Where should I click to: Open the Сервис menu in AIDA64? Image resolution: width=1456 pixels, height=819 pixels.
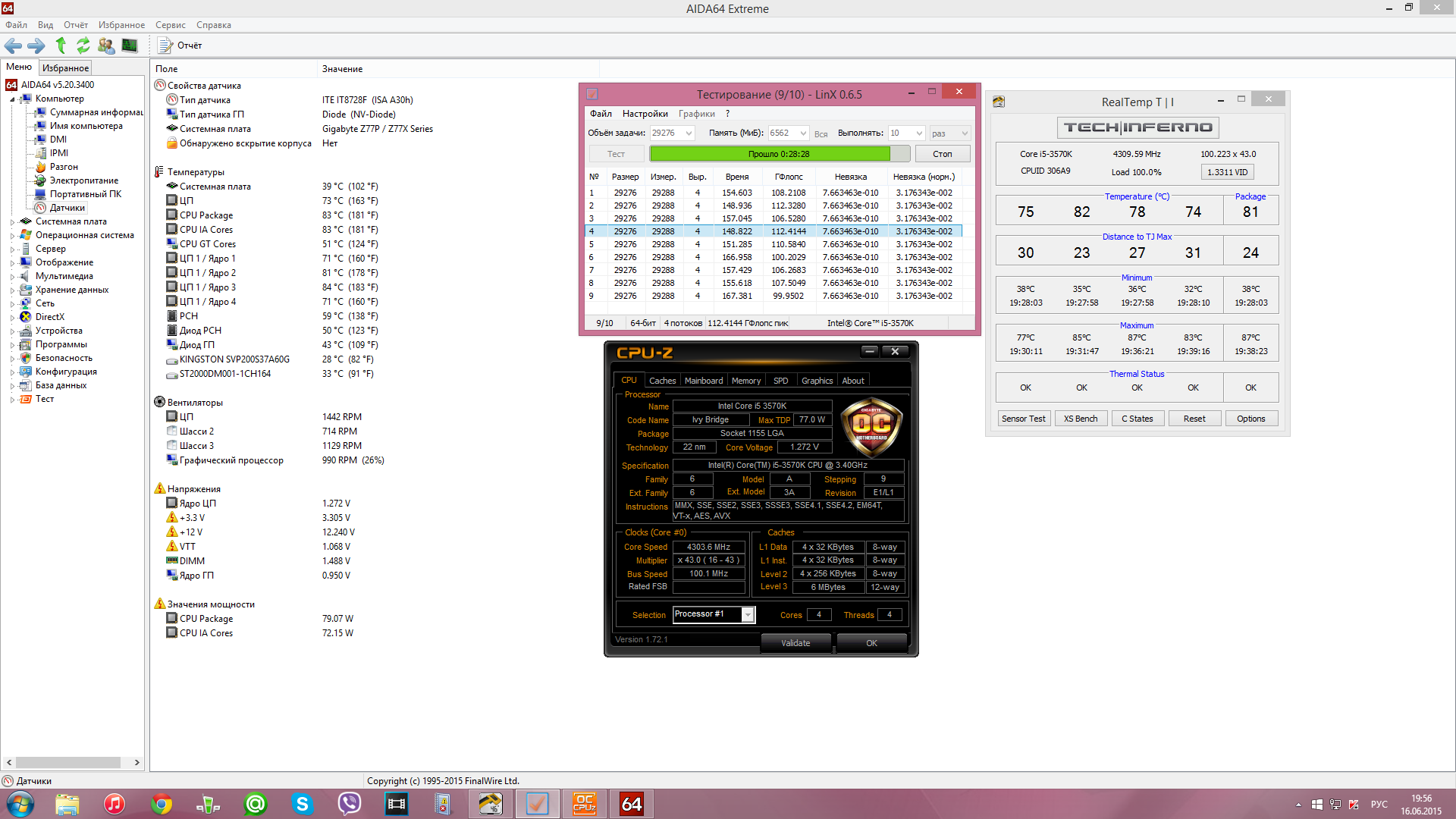(170, 25)
